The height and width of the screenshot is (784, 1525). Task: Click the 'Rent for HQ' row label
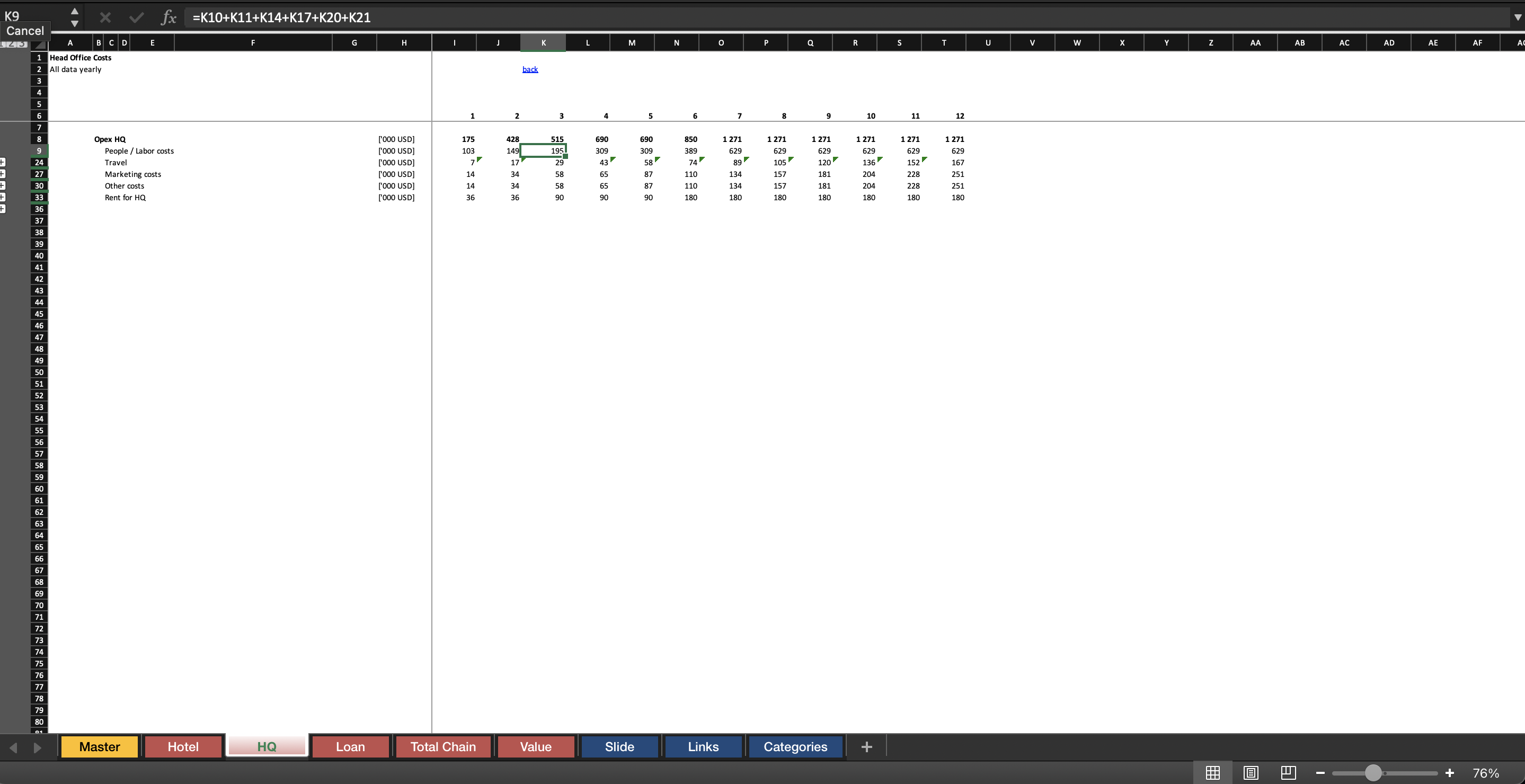coord(125,198)
